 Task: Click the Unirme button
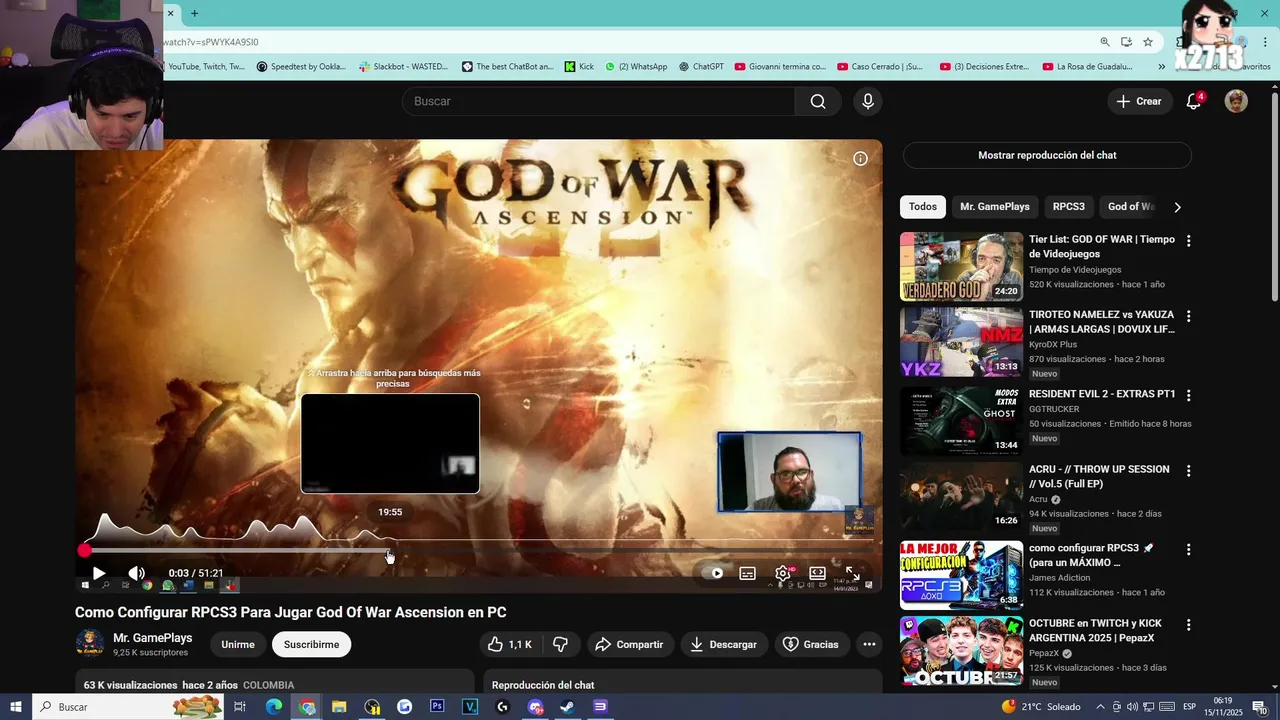pyautogui.click(x=238, y=645)
